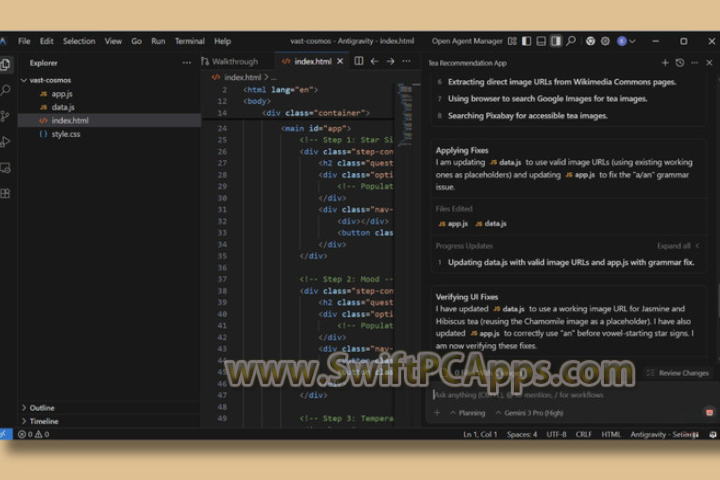The image size is (720, 480).
Task: Open Explorer panel more actions menu
Action: 186,62
